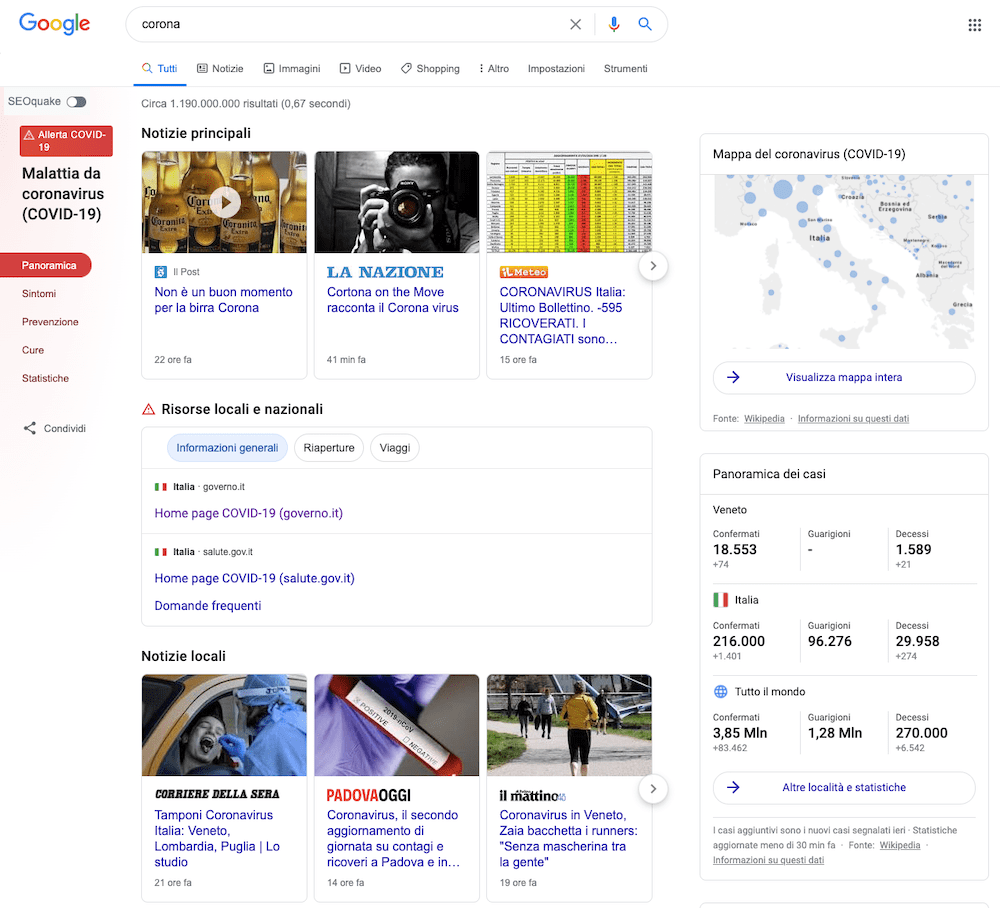Screen dimensions: 1000x908
Task: Toggle the SEOquake switch
Action: [x=77, y=102]
